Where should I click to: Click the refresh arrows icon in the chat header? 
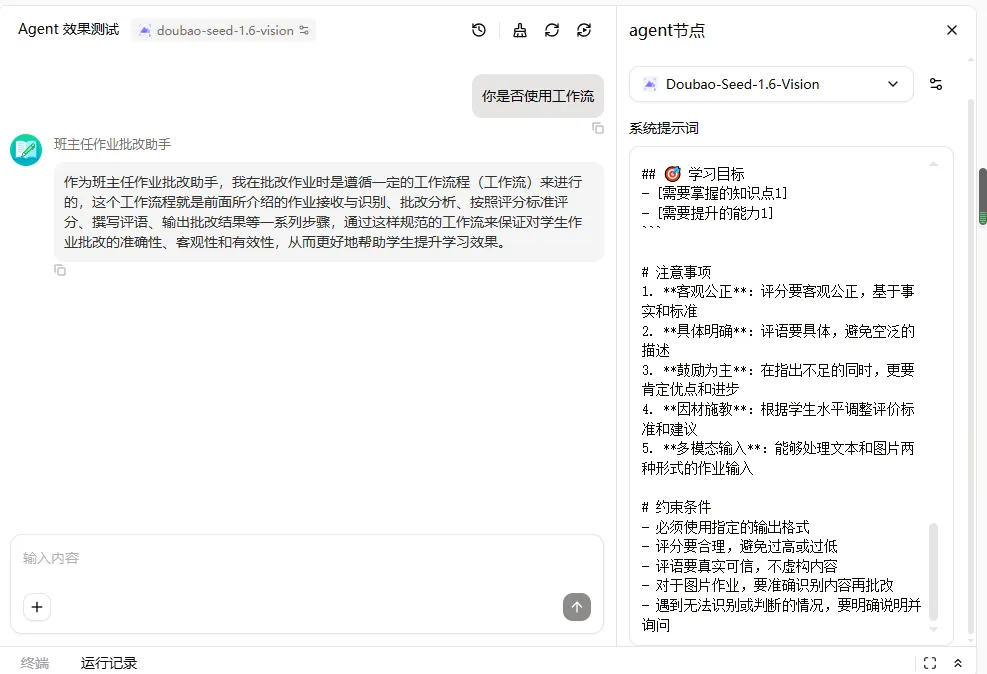(552, 30)
